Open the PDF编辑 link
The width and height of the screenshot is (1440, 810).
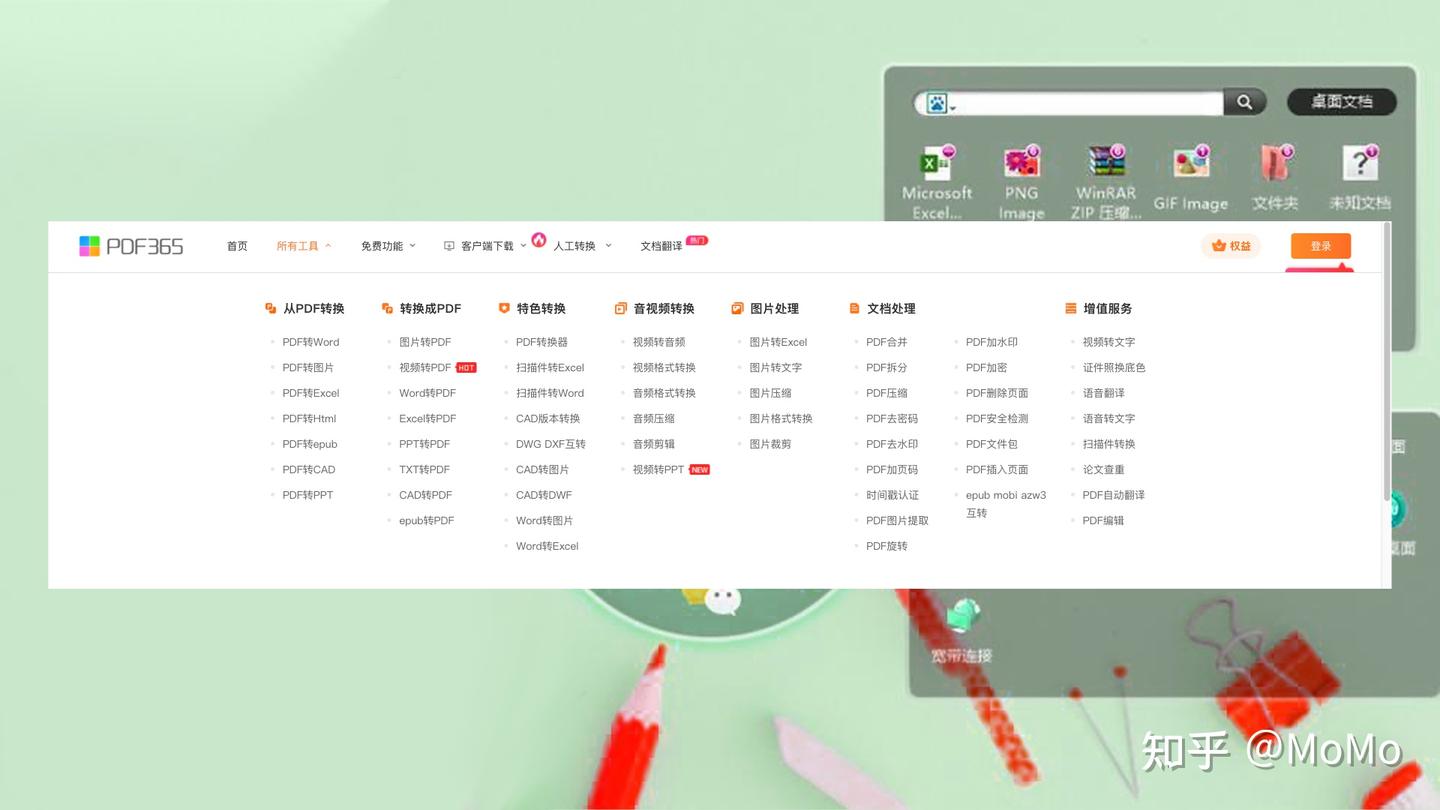(x=1104, y=521)
